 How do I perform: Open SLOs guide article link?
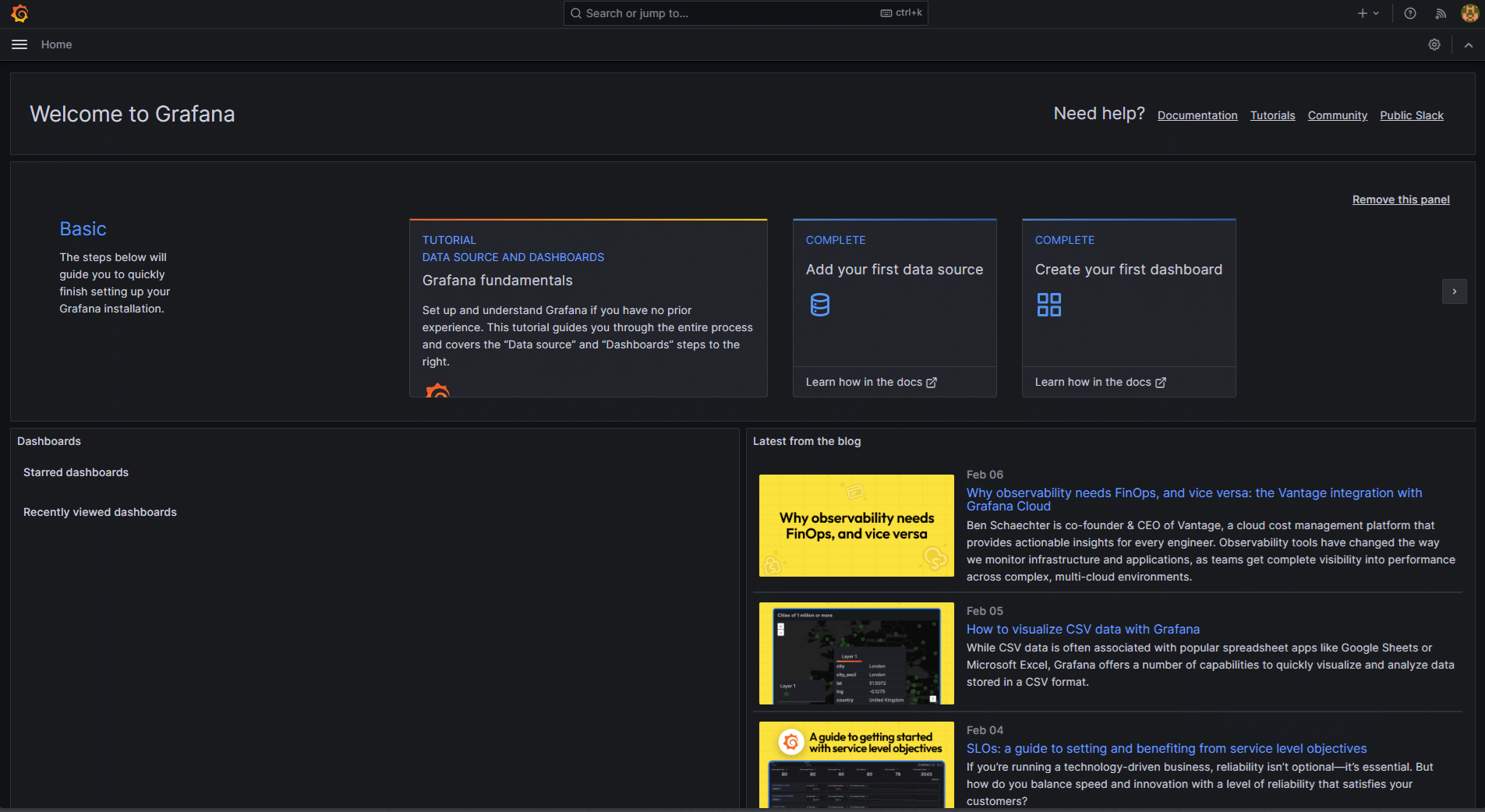pos(1166,748)
